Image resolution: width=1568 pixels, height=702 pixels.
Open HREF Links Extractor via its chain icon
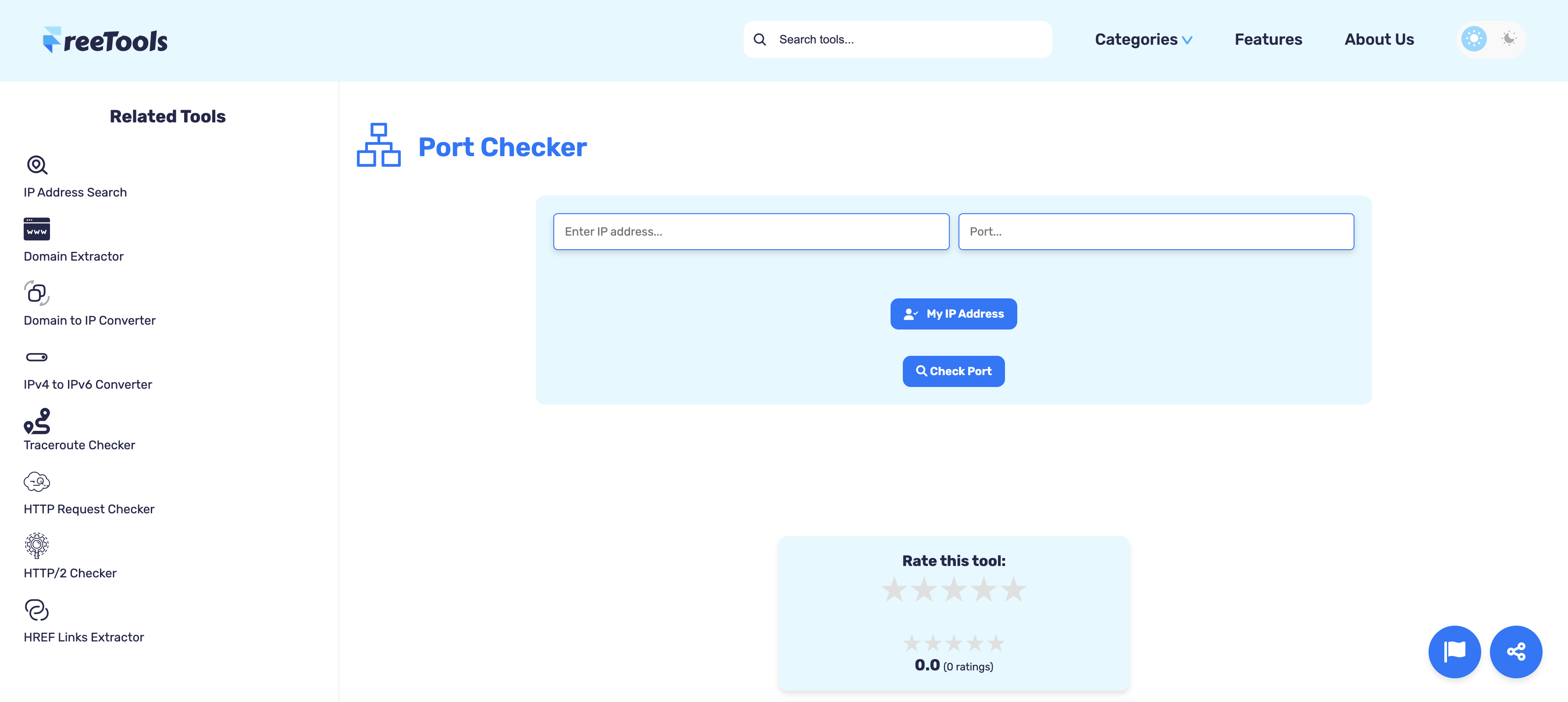(36, 609)
